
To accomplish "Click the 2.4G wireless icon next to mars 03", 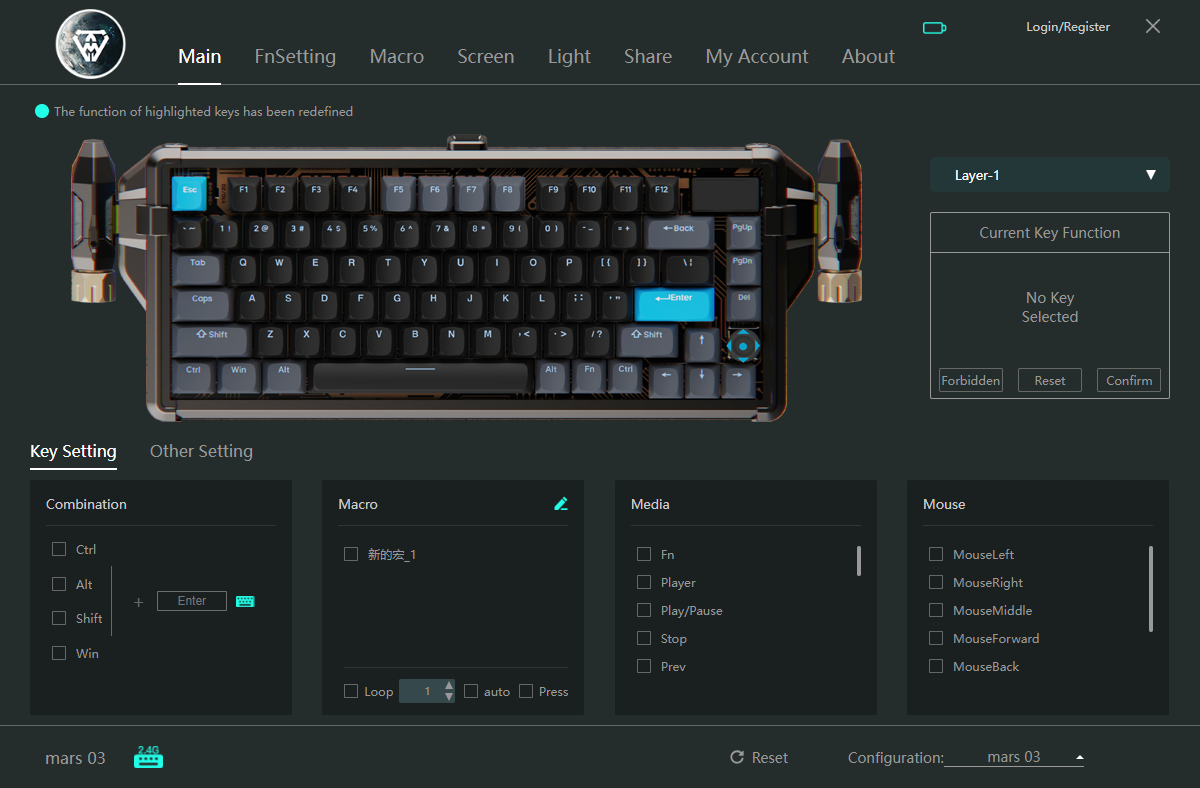I will pyautogui.click(x=148, y=757).
